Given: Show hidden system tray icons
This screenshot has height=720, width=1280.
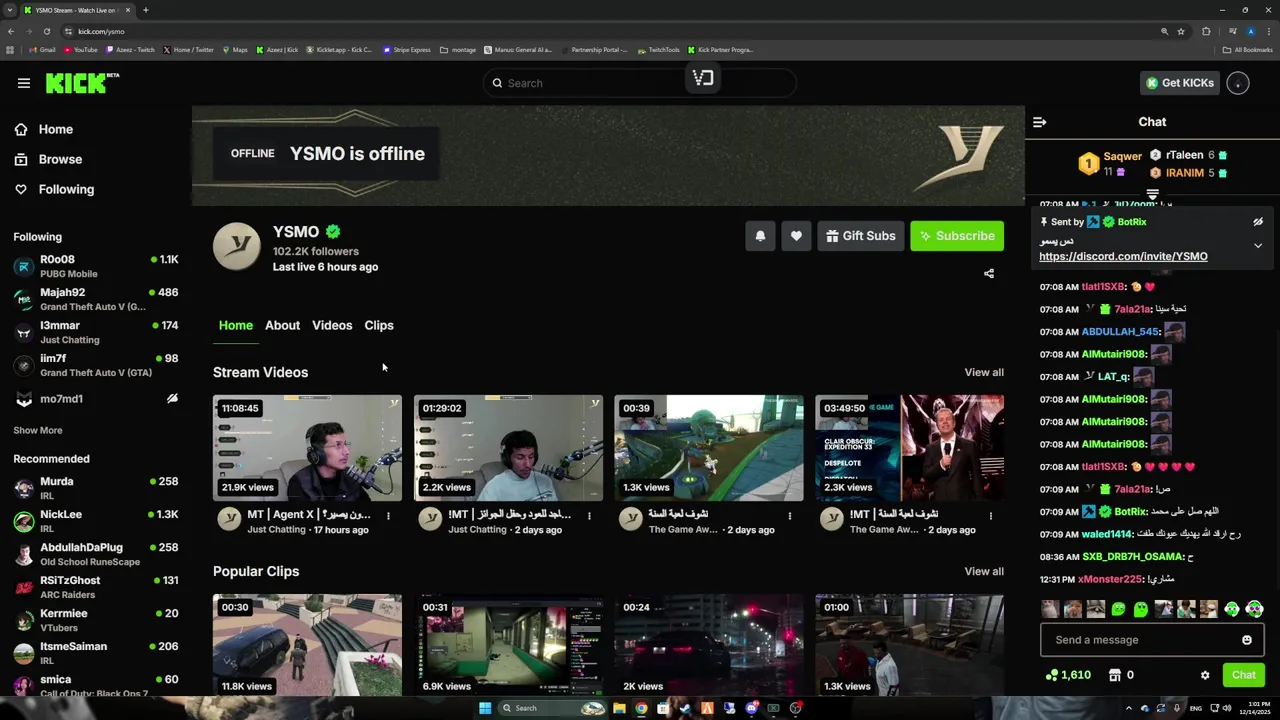Looking at the screenshot, I should point(1129,708).
